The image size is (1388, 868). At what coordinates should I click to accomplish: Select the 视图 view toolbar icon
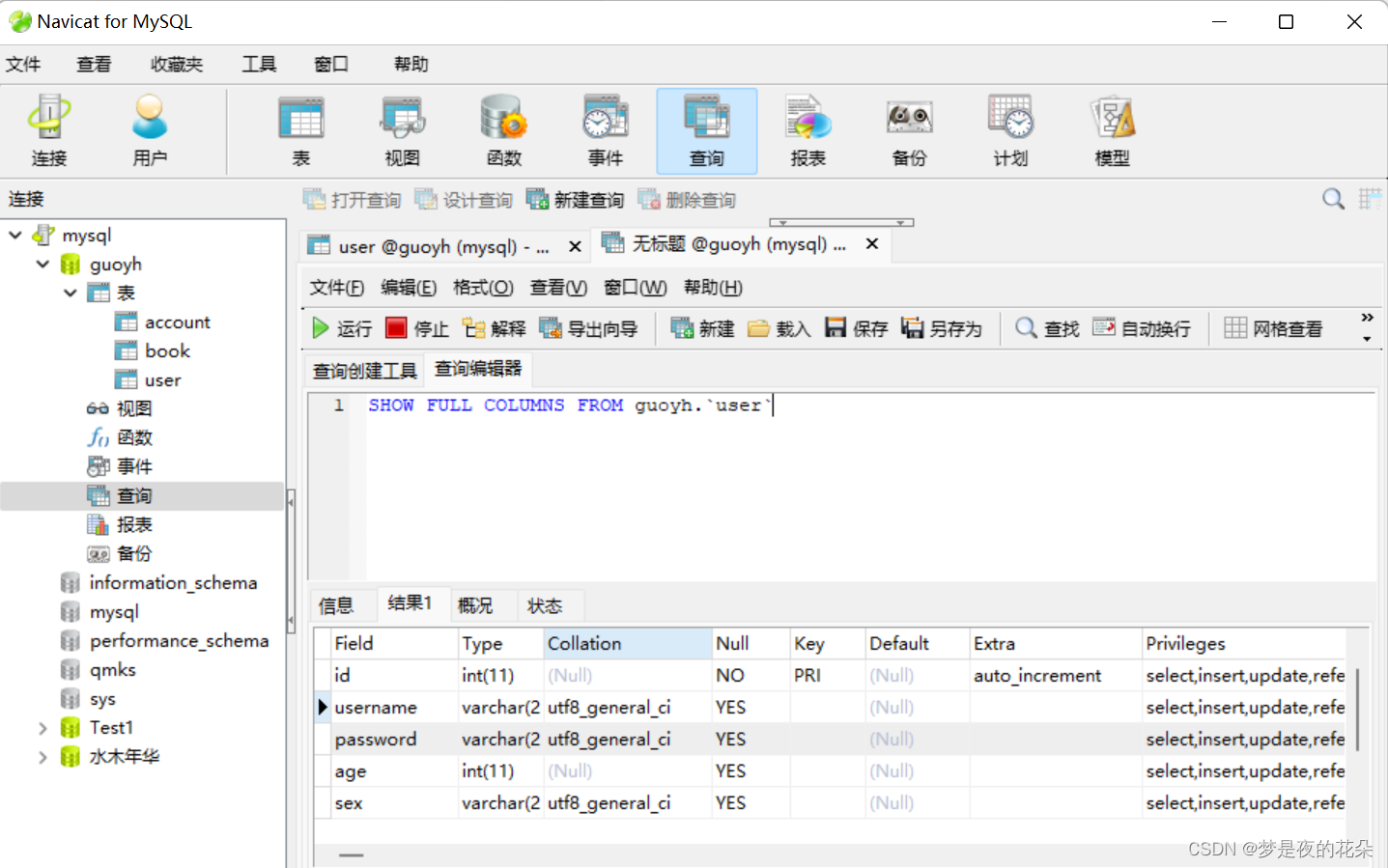[x=403, y=131]
